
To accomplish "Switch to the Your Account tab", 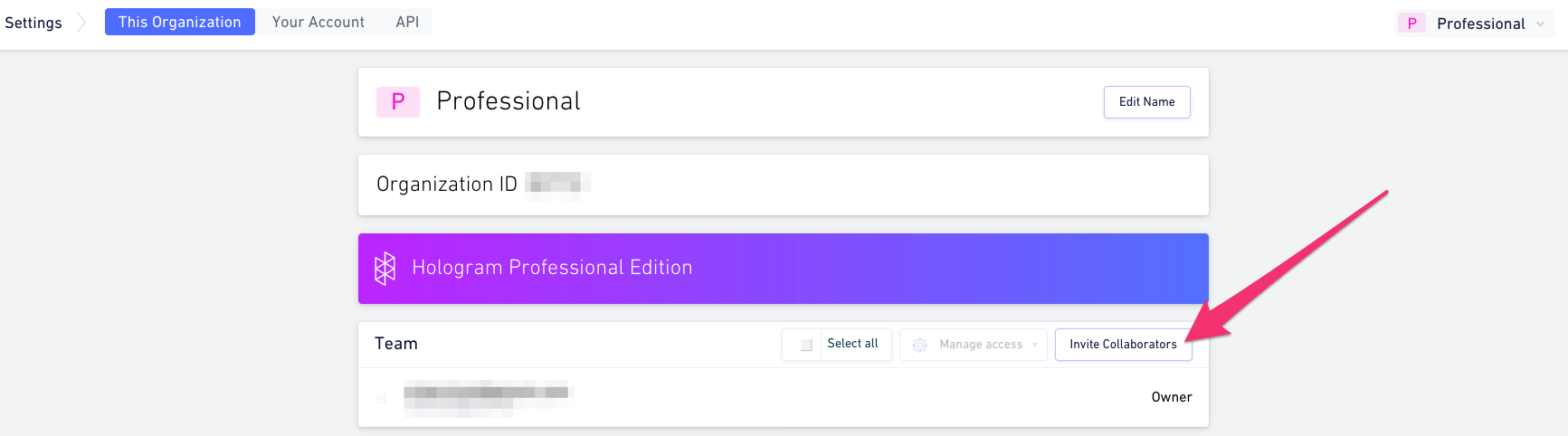I will (318, 22).
